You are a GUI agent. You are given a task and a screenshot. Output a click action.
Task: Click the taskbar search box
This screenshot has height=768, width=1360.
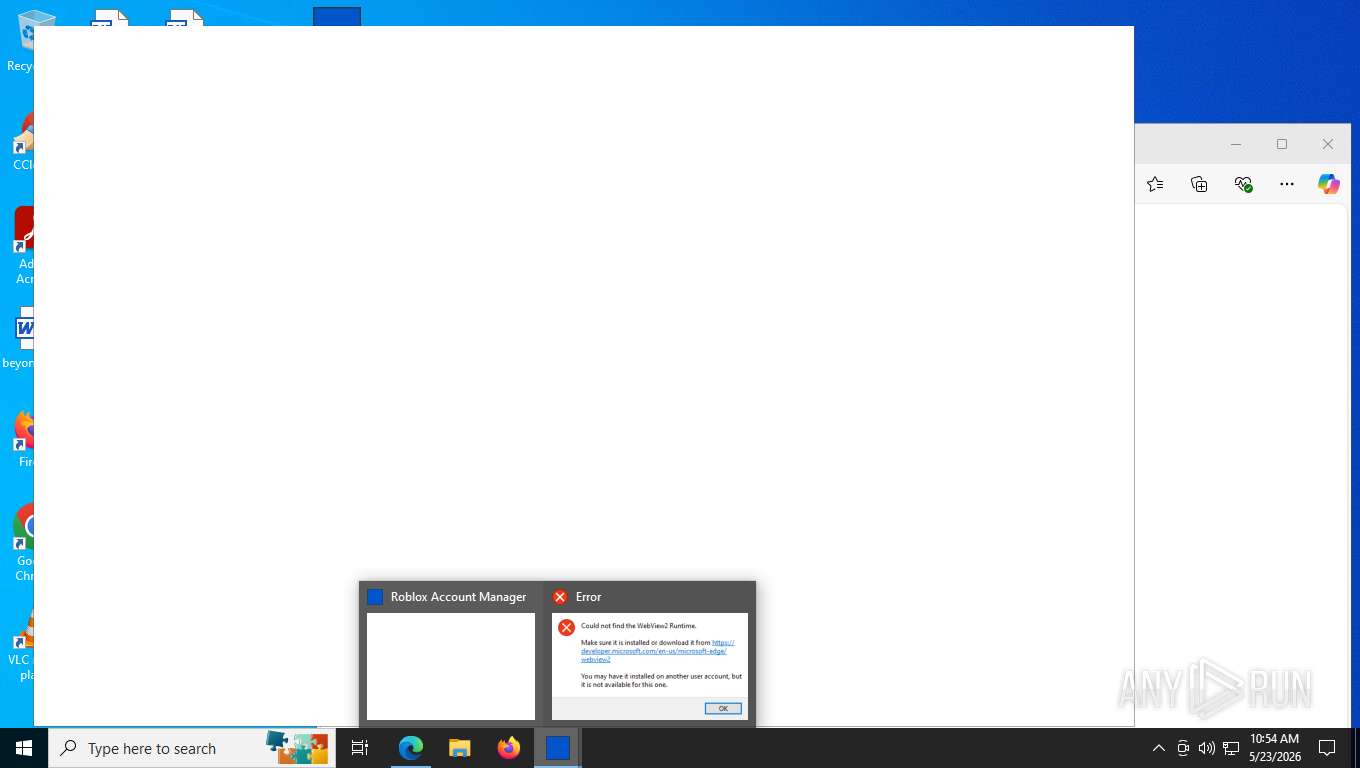pyautogui.click(x=192, y=748)
